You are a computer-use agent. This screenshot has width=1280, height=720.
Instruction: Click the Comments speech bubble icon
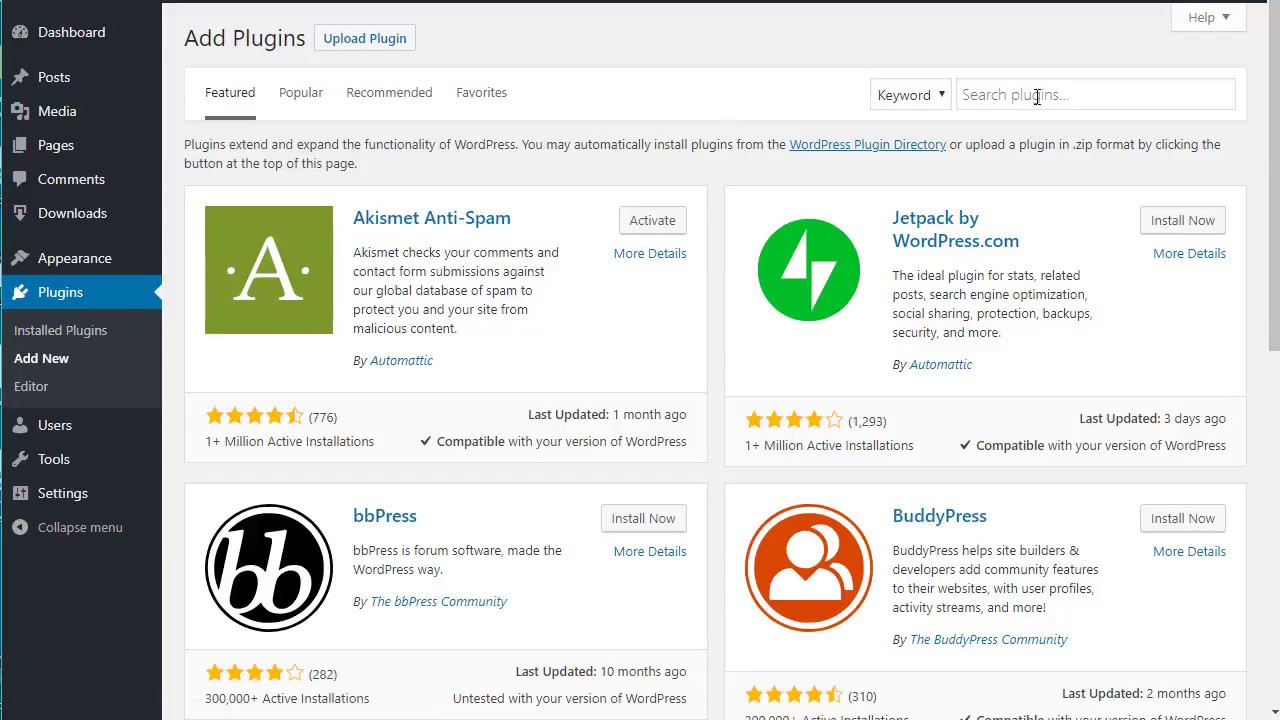click(20, 179)
